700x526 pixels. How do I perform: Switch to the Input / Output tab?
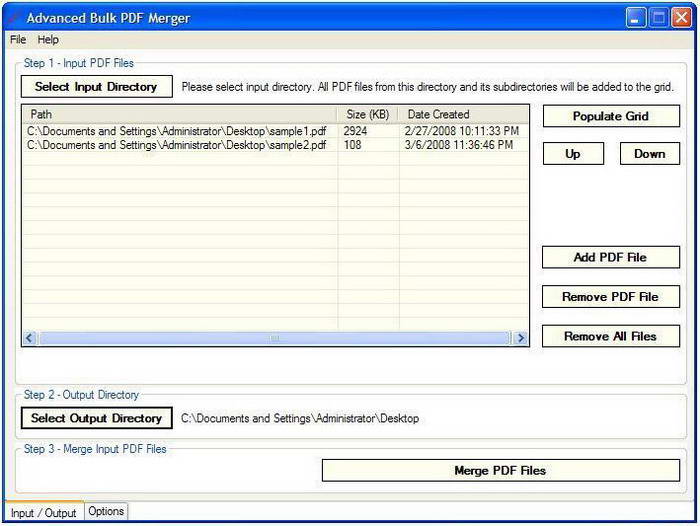43,513
